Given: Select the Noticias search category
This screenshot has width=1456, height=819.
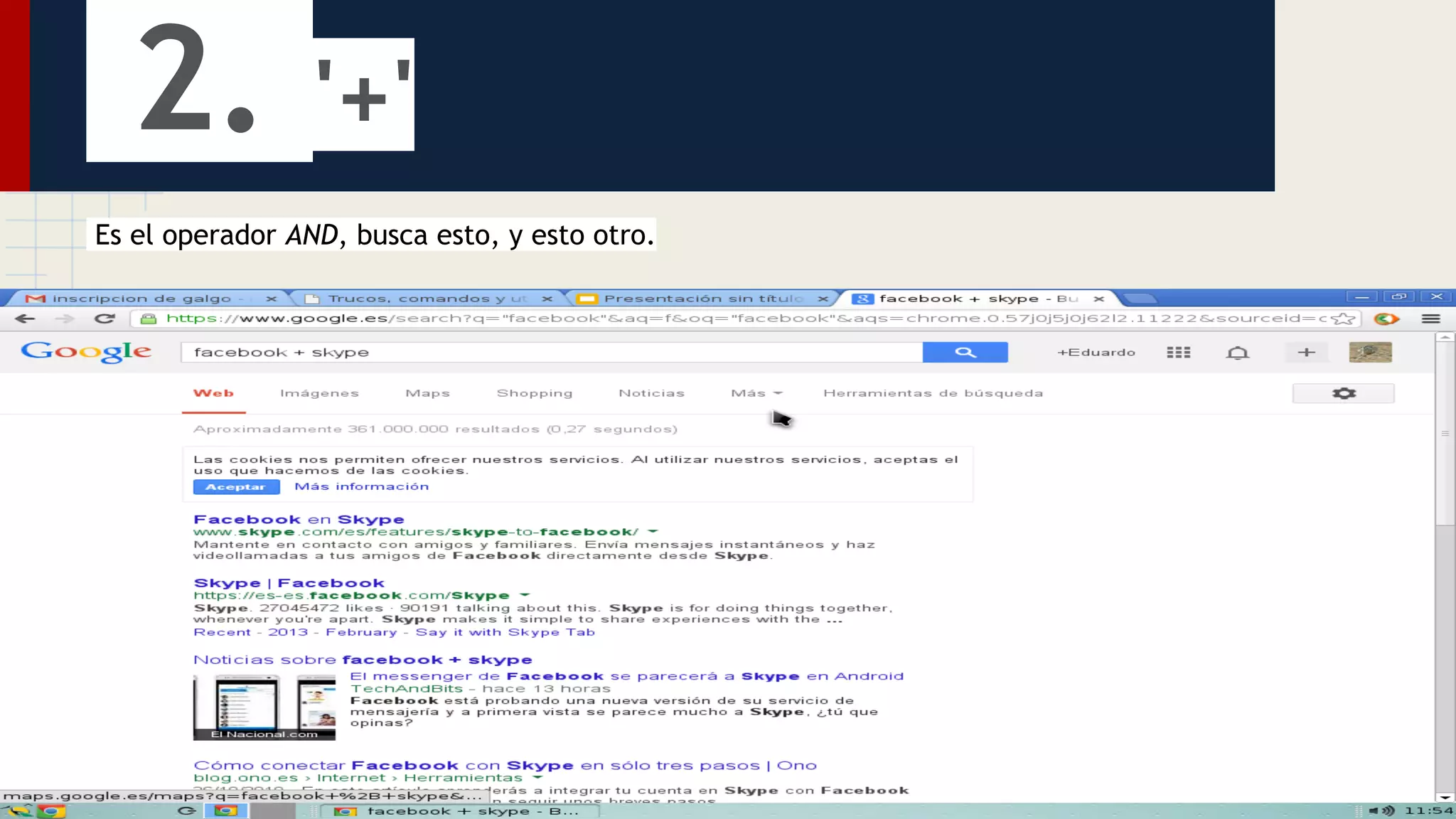Looking at the screenshot, I should coord(651,393).
